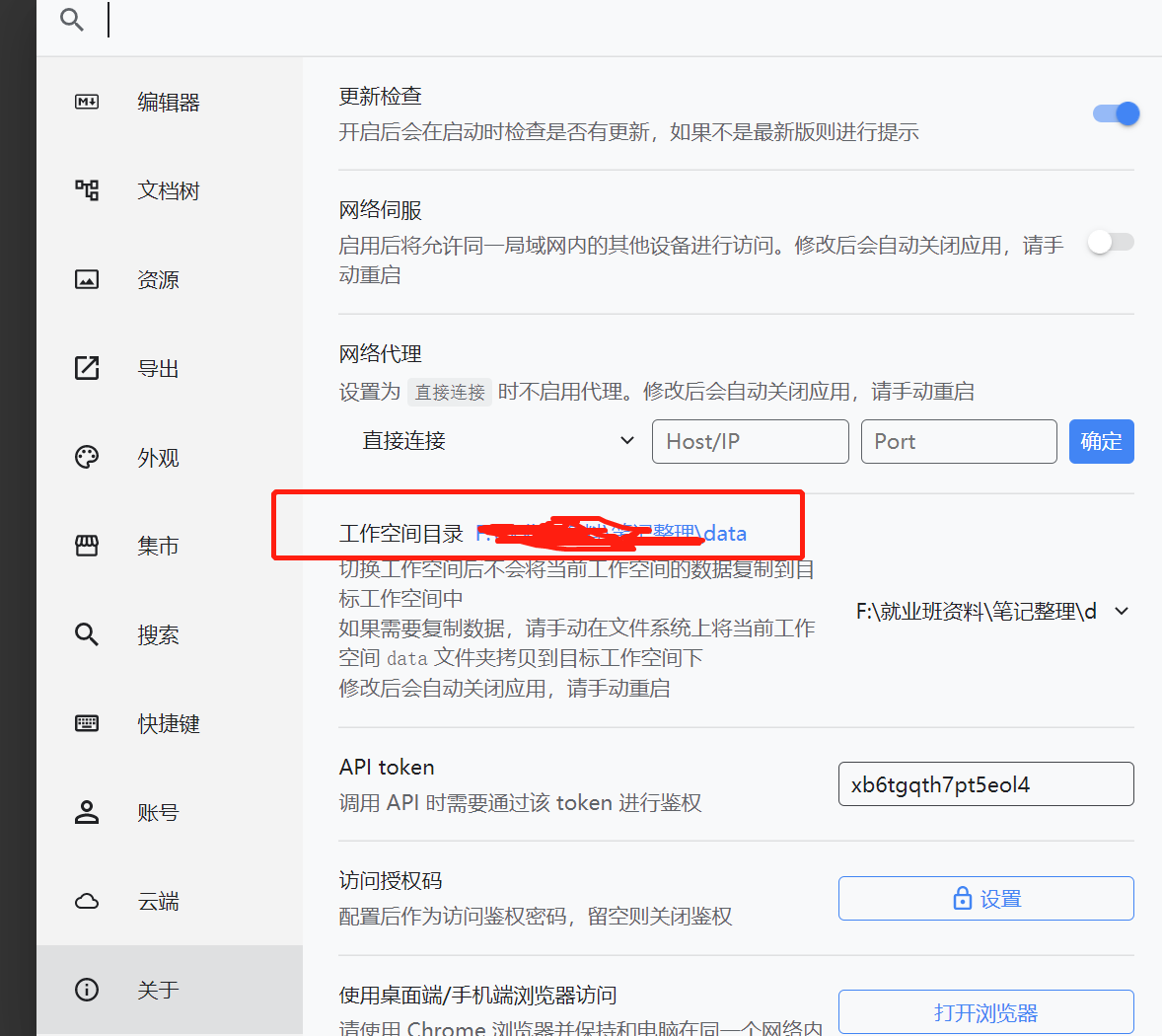The width and height of the screenshot is (1162, 1036).
Task: Click the search magnifier icon at top
Action: (72, 20)
